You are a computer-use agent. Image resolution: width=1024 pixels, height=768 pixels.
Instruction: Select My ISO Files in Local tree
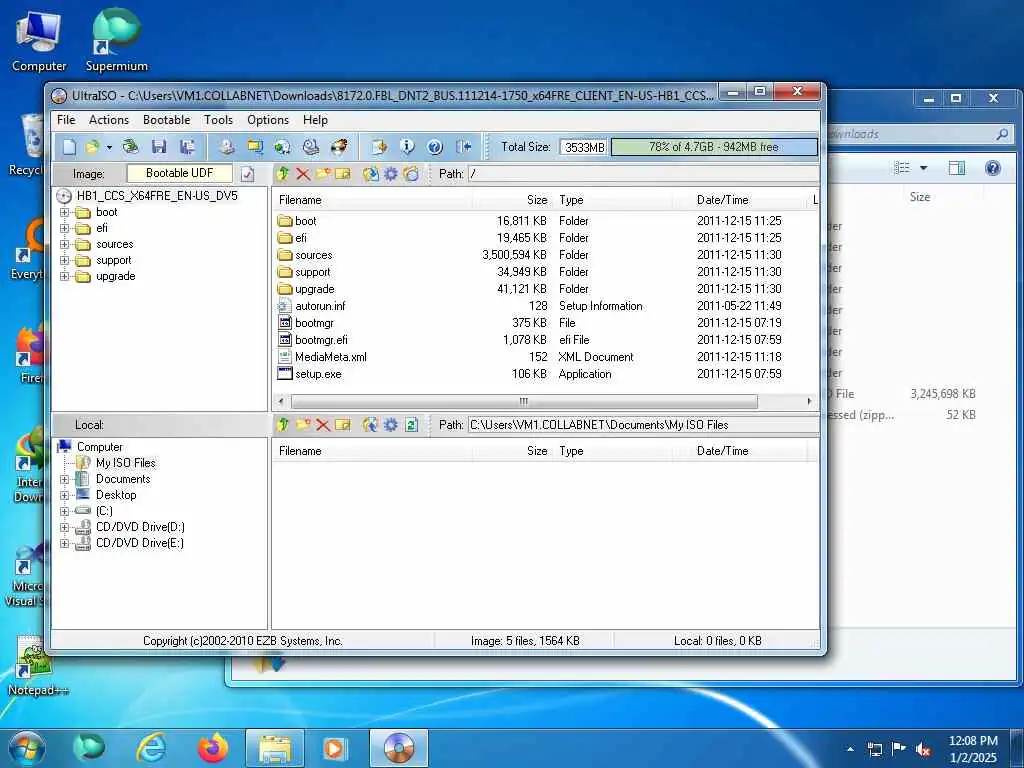(125, 463)
